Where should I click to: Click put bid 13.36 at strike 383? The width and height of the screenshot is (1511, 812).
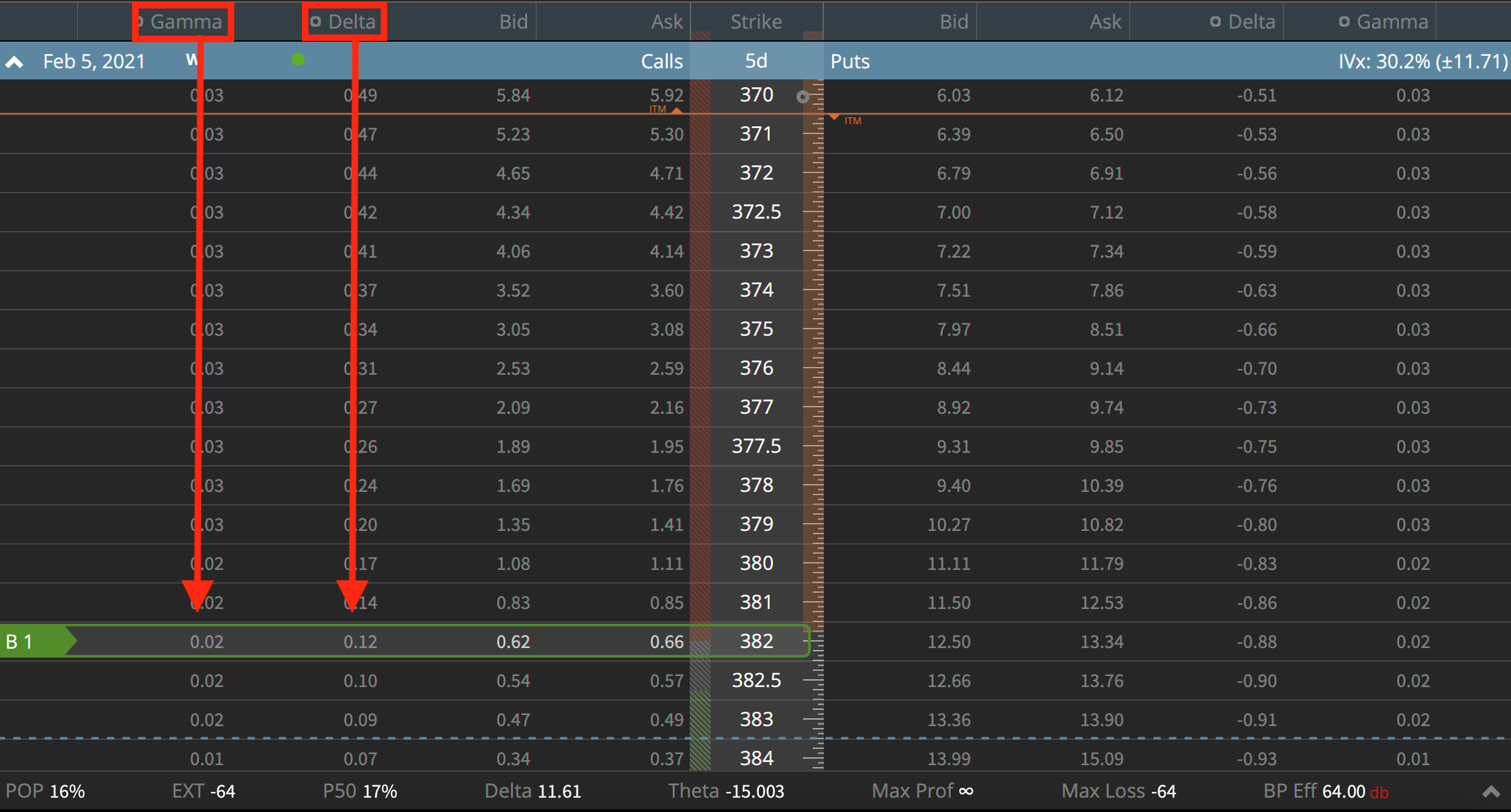(949, 720)
